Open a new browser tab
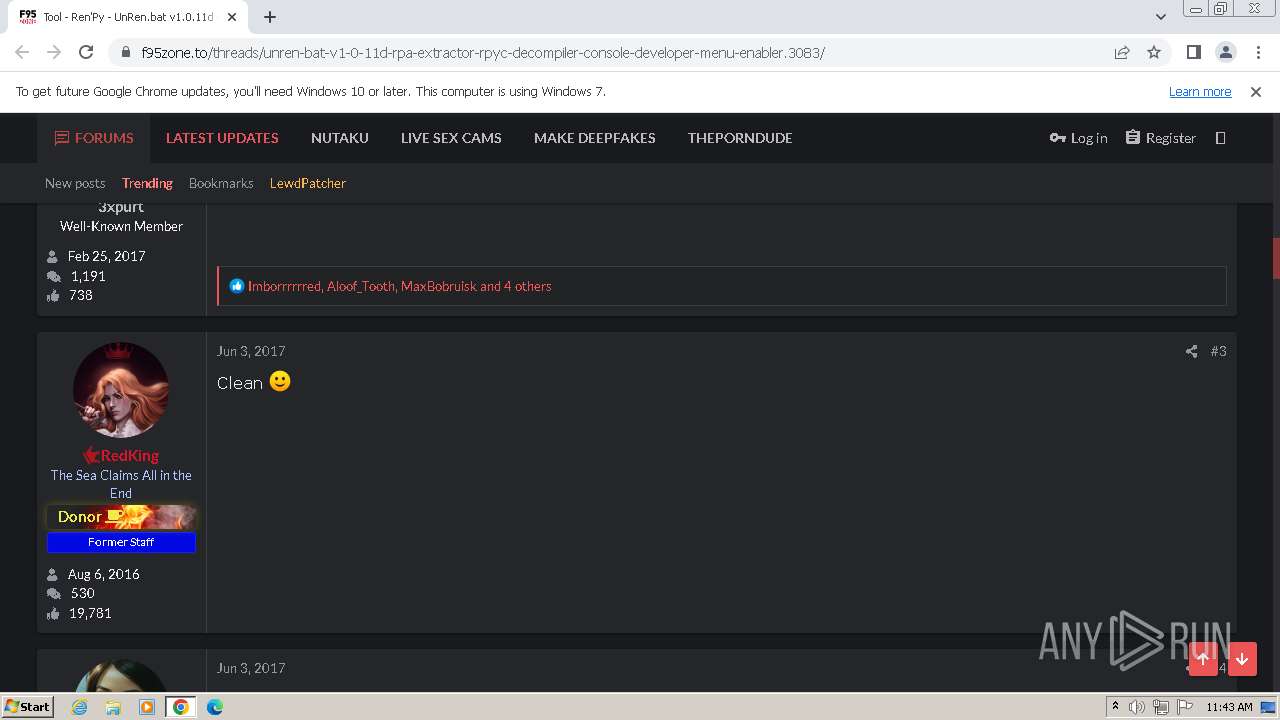The width and height of the screenshot is (1280, 720). click(x=270, y=17)
